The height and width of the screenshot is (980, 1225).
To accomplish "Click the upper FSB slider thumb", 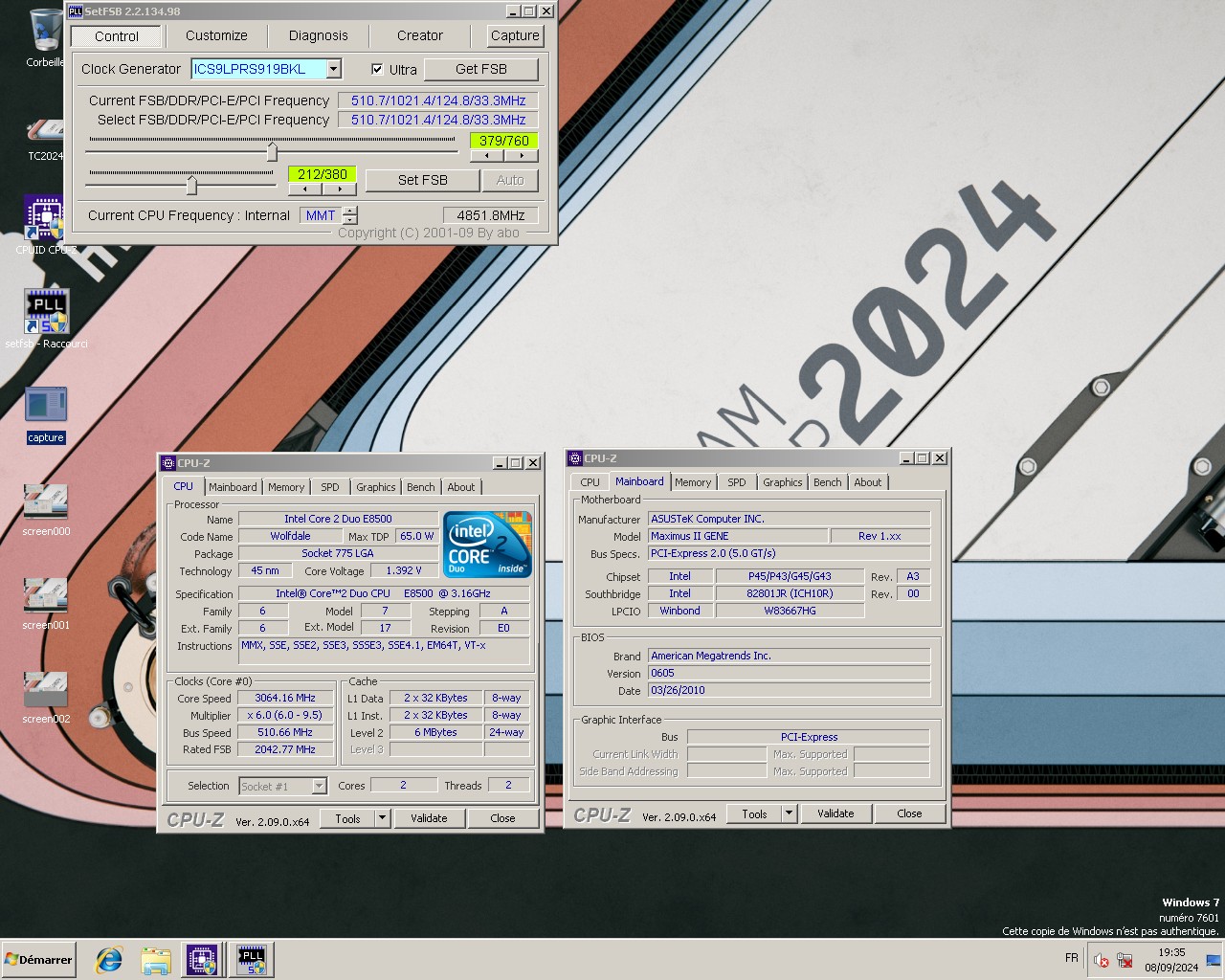I will tap(272, 151).
